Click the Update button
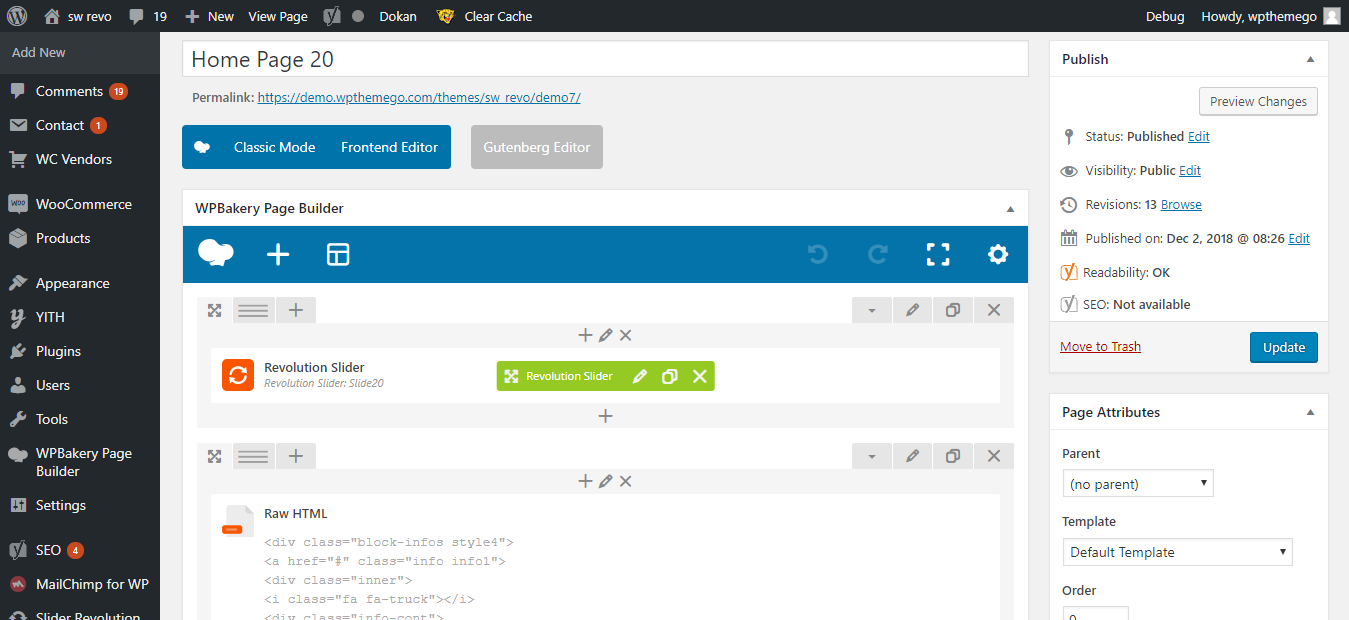The image size is (1349, 620). (1284, 347)
